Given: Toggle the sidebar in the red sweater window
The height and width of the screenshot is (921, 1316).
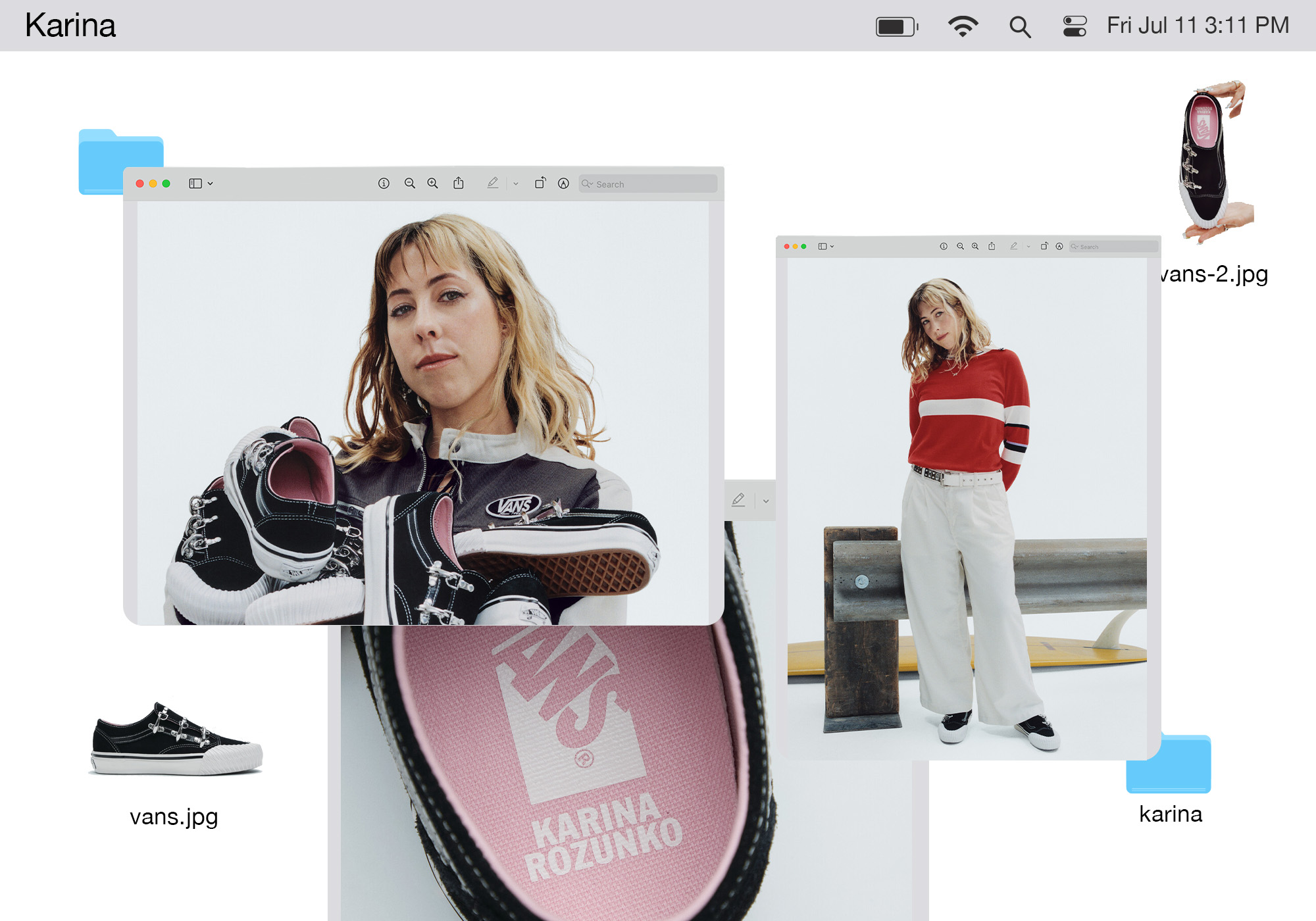Looking at the screenshot, I should [822, 246].
